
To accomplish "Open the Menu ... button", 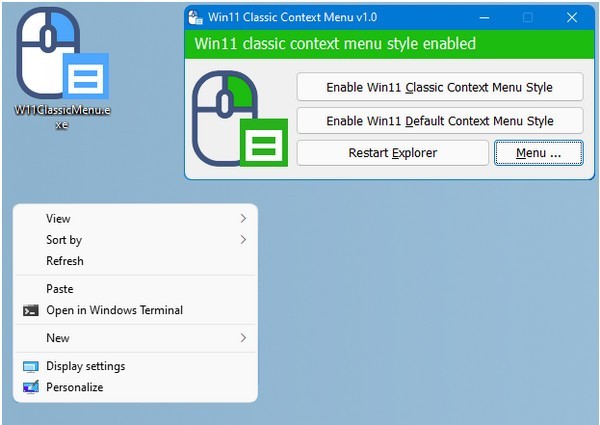I will 538,153.
